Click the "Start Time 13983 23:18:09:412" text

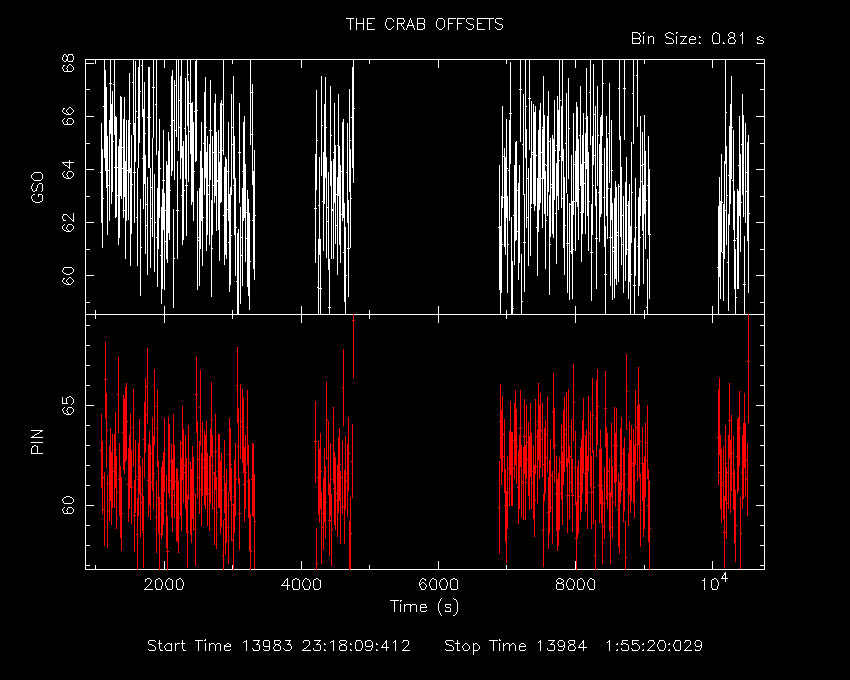point(279,646)
